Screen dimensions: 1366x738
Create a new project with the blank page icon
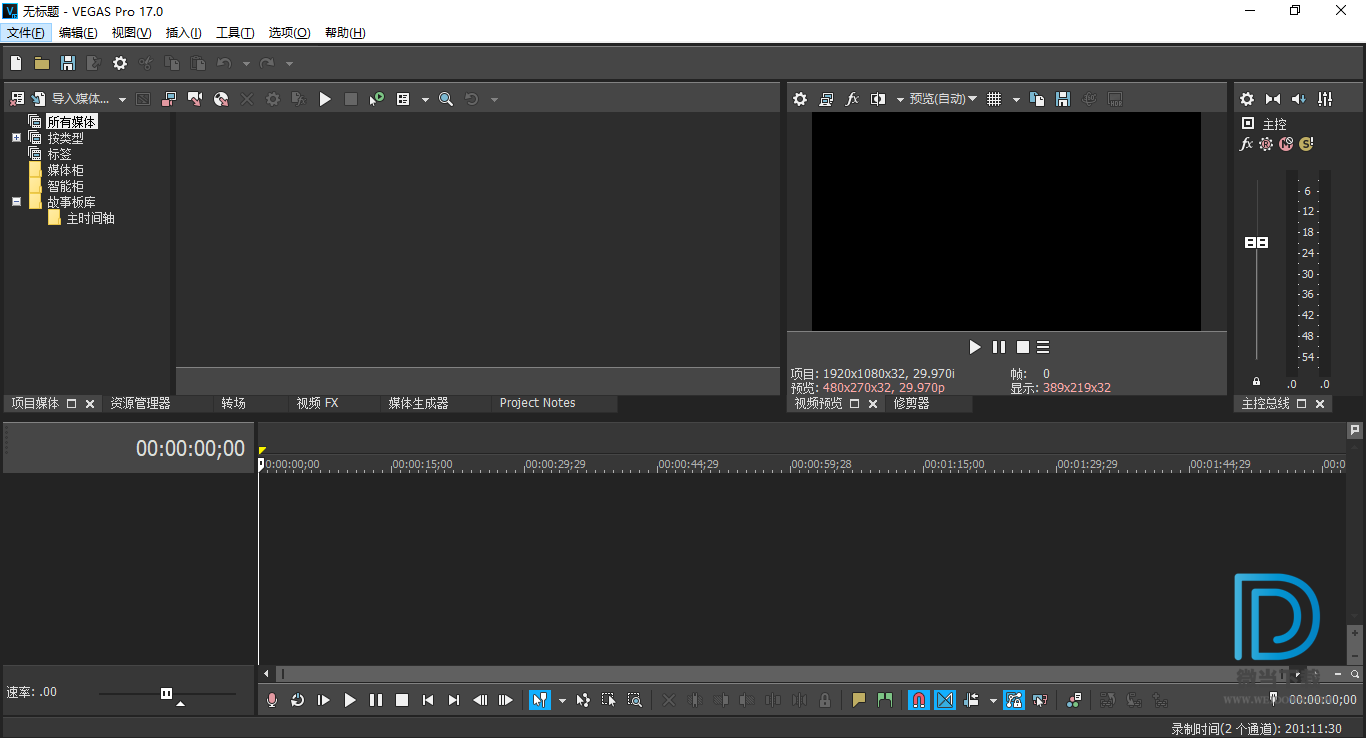tap(16, 63)
